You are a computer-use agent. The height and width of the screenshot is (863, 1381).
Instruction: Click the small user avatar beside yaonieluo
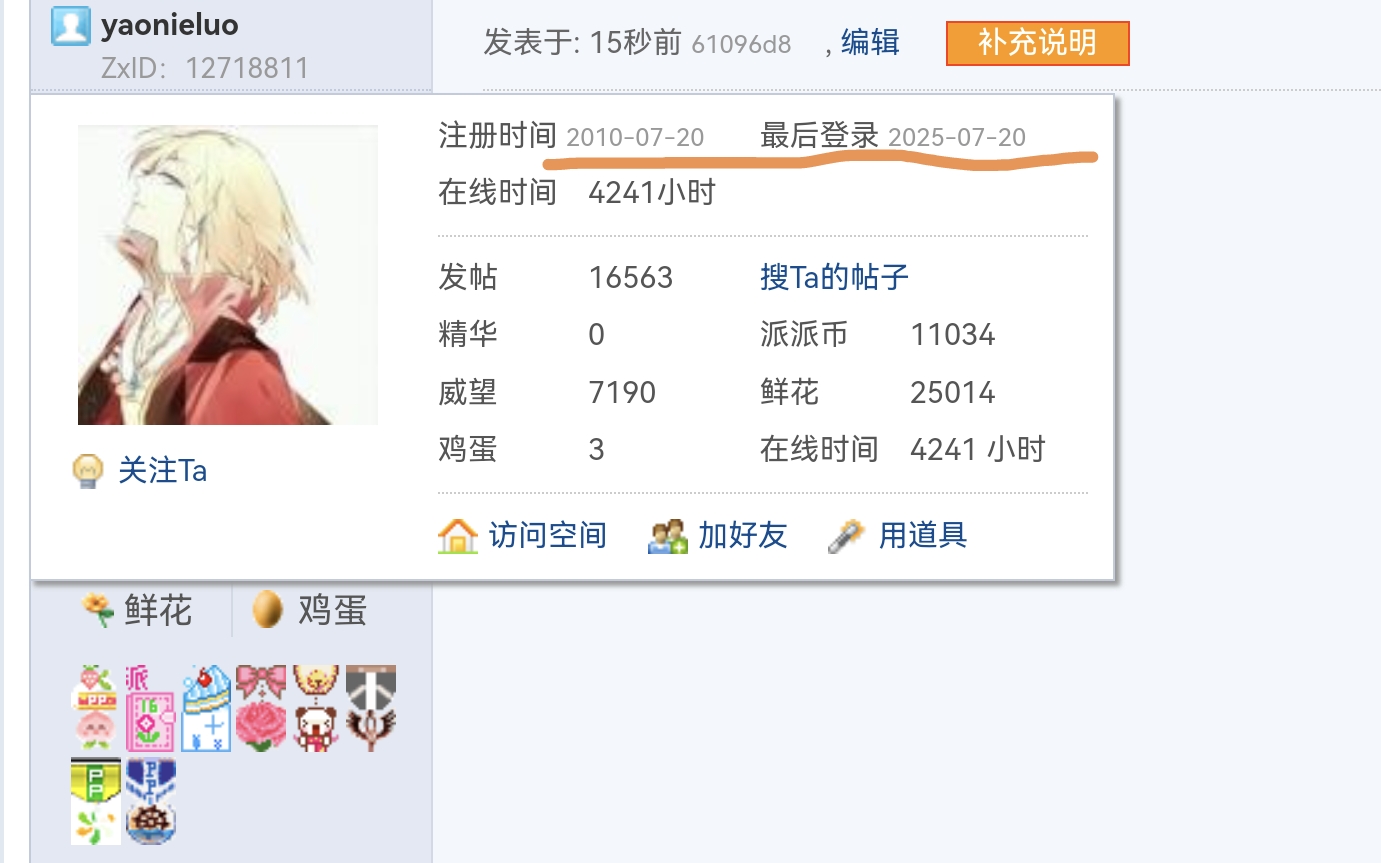click(71, 25)
